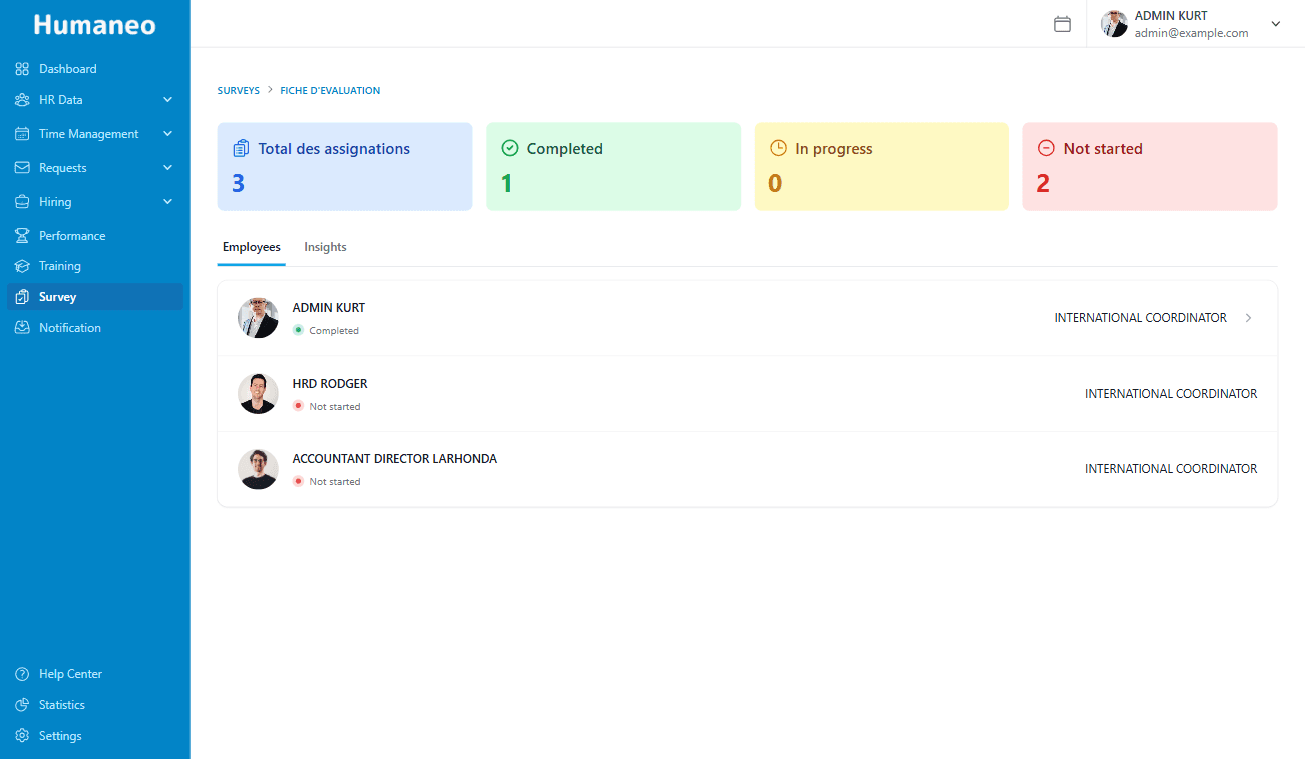Click the HR Data people icon
The width and height of the screenshot is (1305, 759).
click(x=22, y=100)
